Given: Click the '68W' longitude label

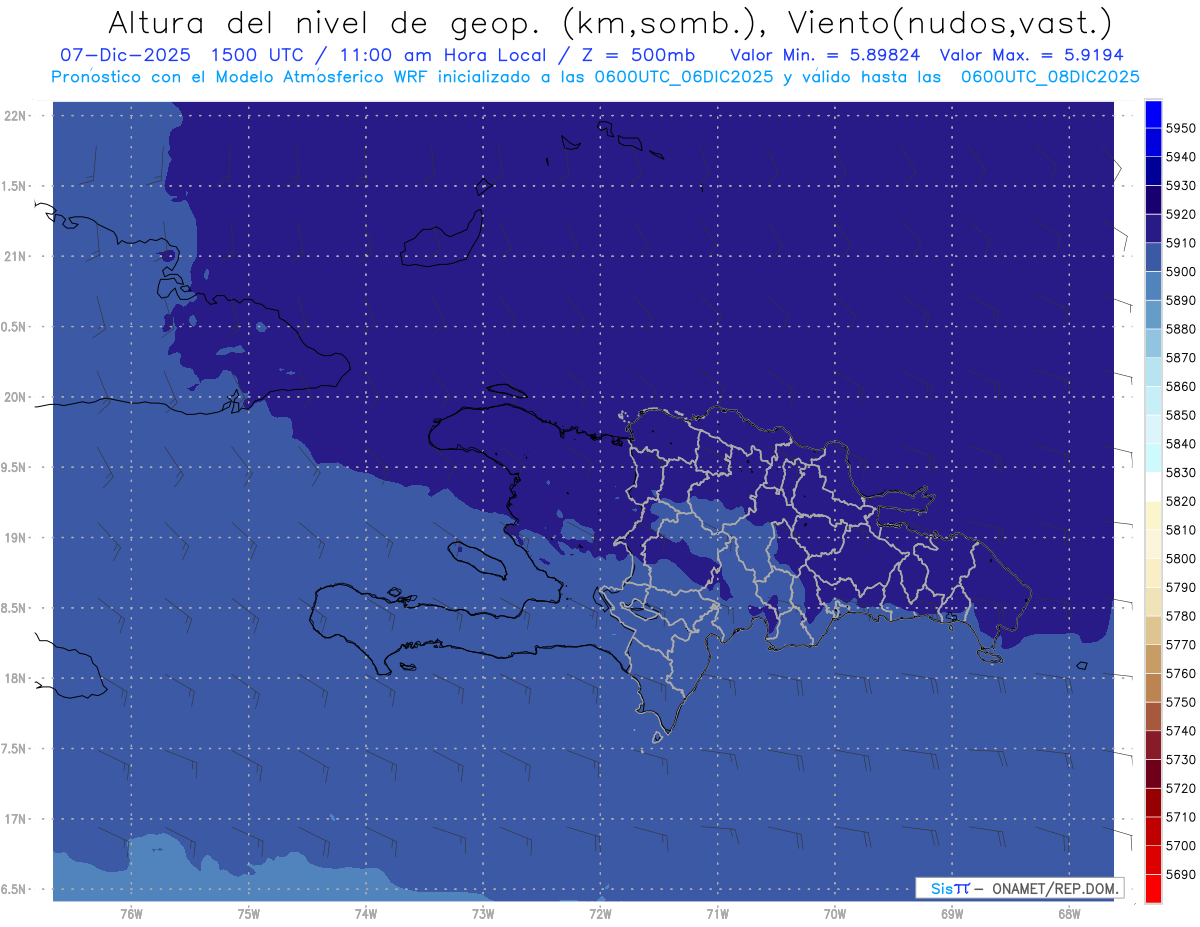Looking at the screenshot, I should coord(1069,913).
